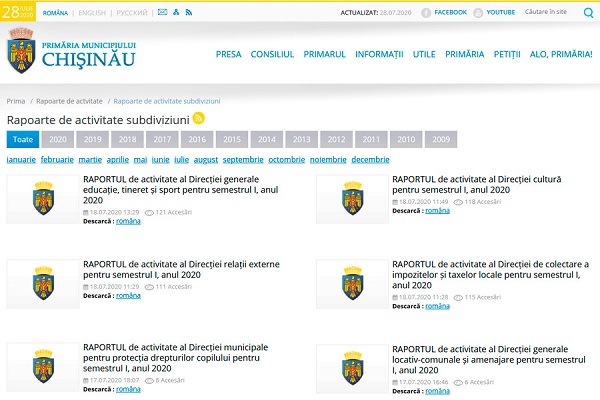Open the CONSILIUL menu

click(x=272, y=54)
